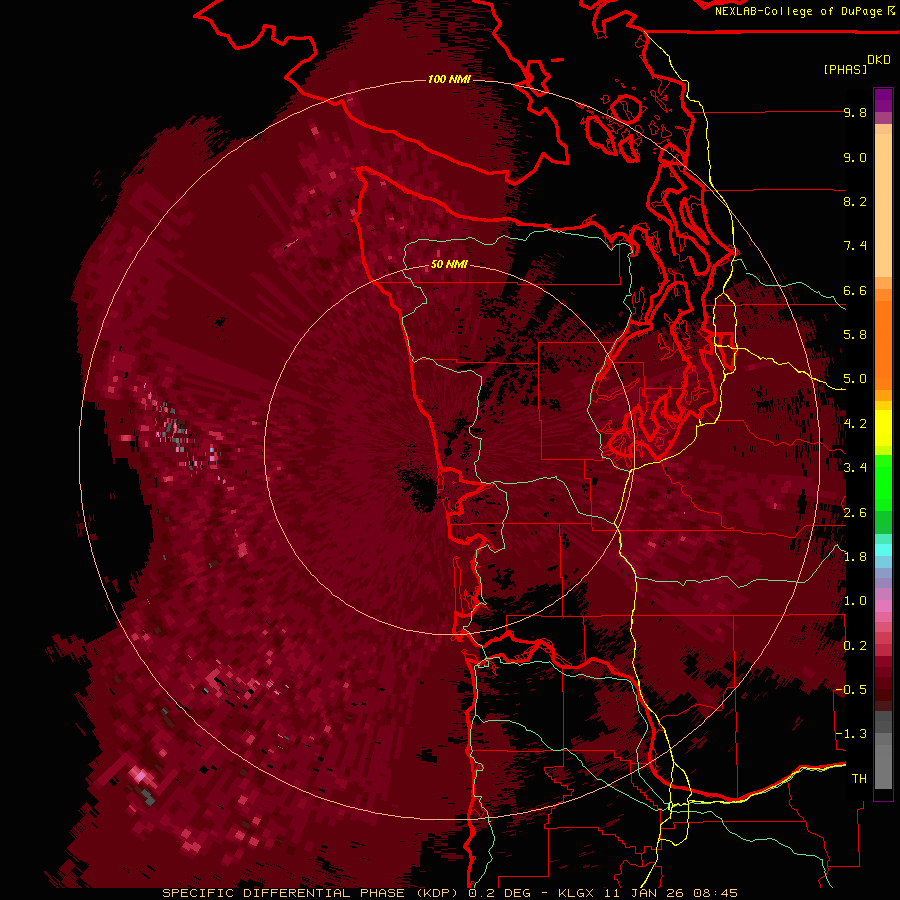The width and height of the screenshot is (900, 900).
Task: Select the 5.0 scale value
Action: click(855, 379)
